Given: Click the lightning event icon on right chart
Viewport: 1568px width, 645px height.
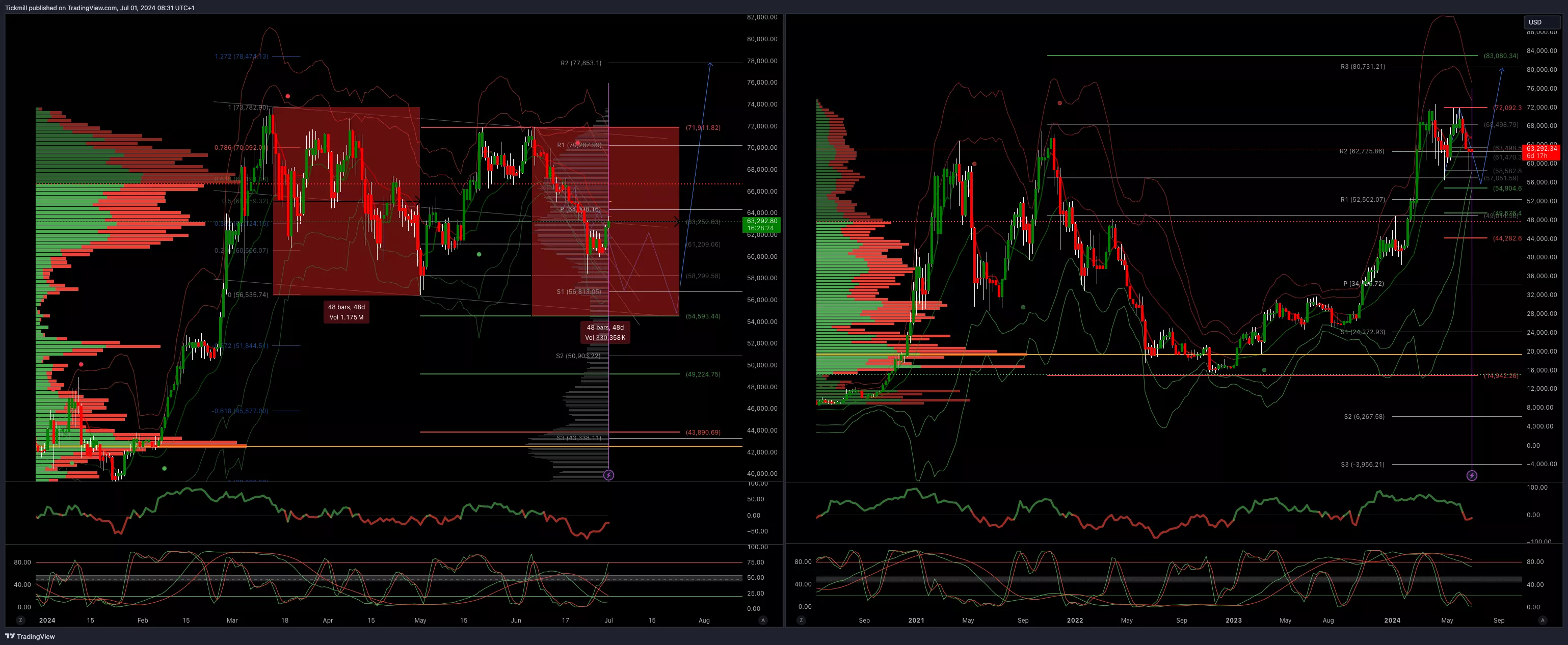Looking at the screenshot, I should click(1471, 475).
